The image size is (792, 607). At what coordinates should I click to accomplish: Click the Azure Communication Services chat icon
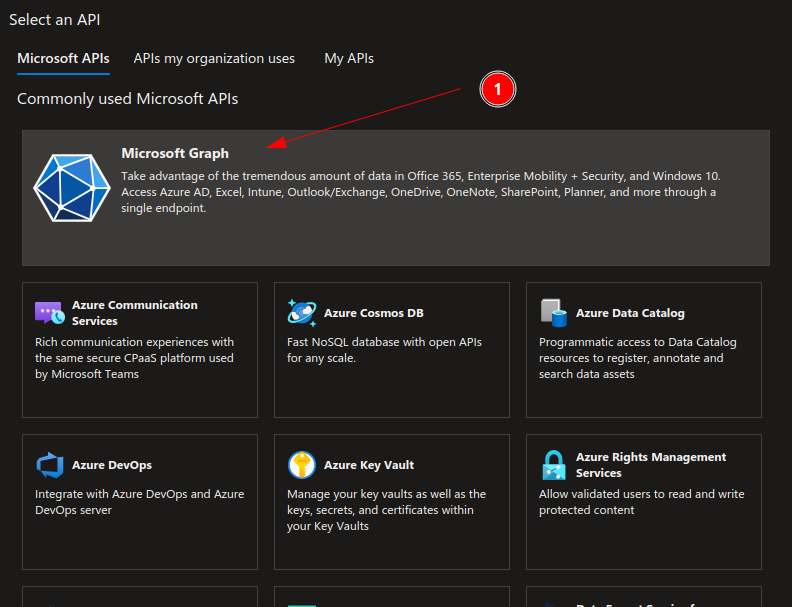[x=50, y=313]
